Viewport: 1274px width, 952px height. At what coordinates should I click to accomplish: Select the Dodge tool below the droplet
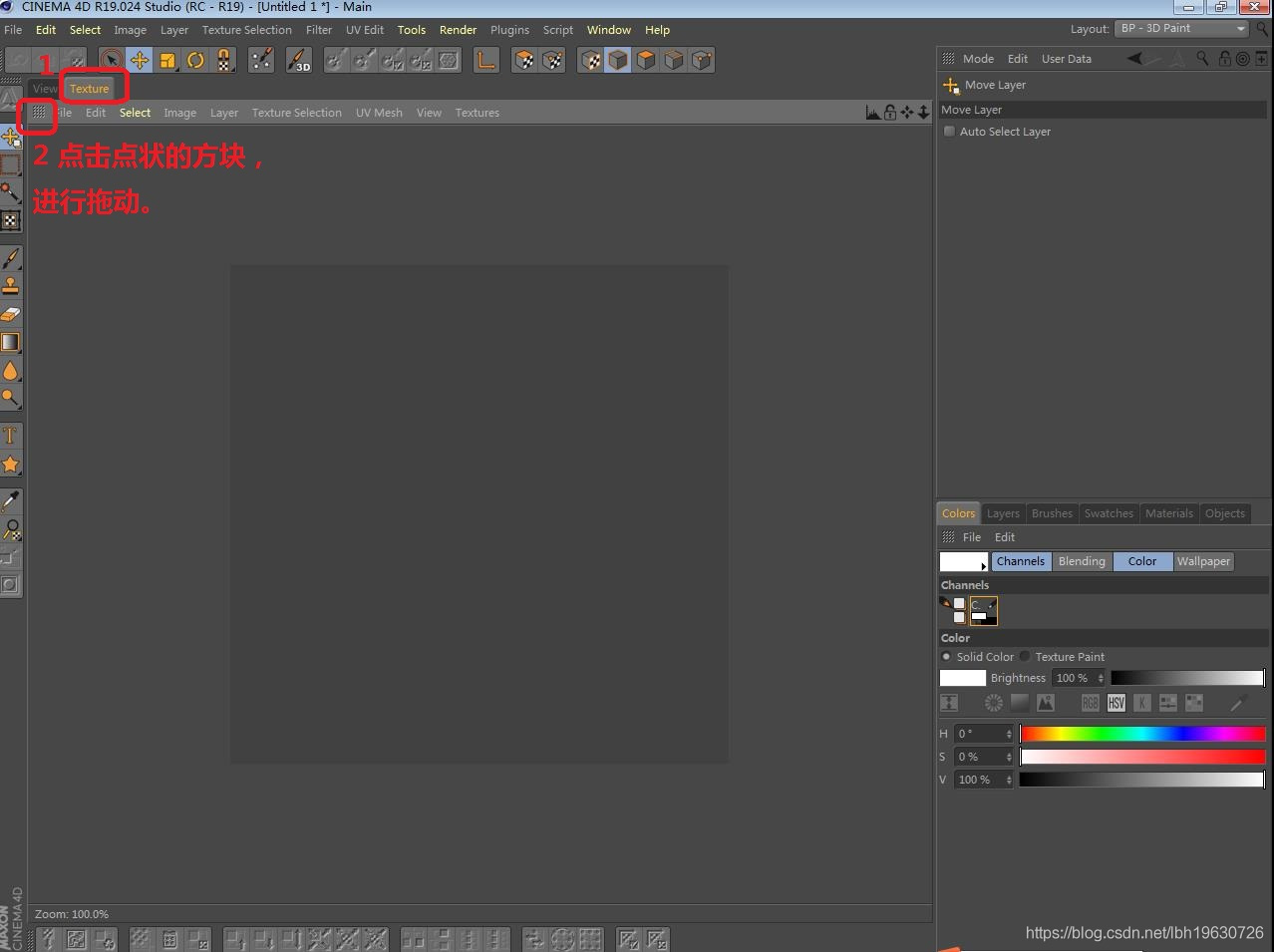pos(11,399)
